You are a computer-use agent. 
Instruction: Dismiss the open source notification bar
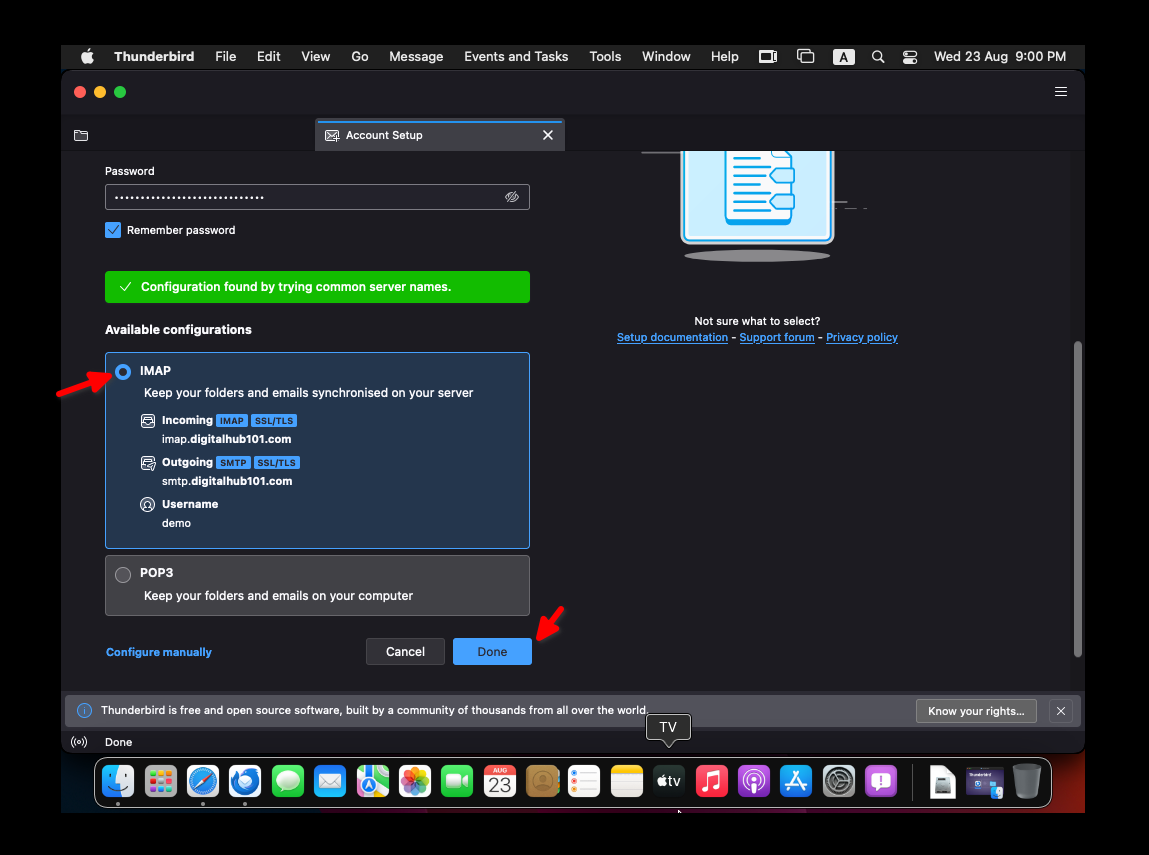(x=1060, y=711)
